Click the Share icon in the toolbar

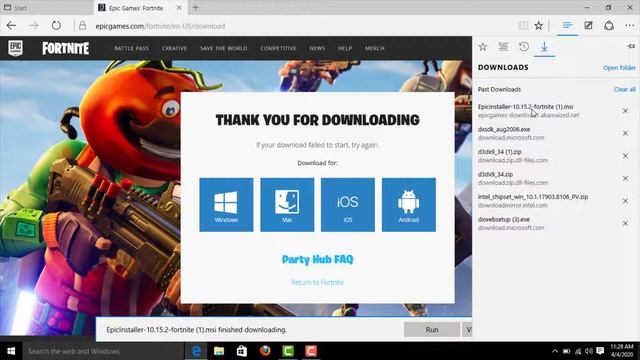pos(609,26)
